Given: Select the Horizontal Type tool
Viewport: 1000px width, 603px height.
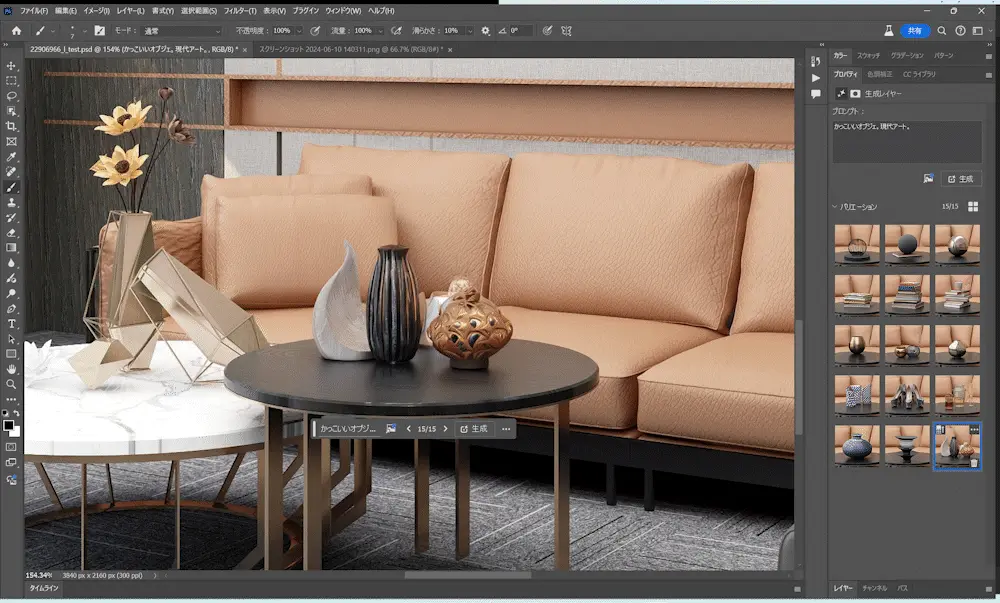Looking at the screenshot, I should [11, 324].
